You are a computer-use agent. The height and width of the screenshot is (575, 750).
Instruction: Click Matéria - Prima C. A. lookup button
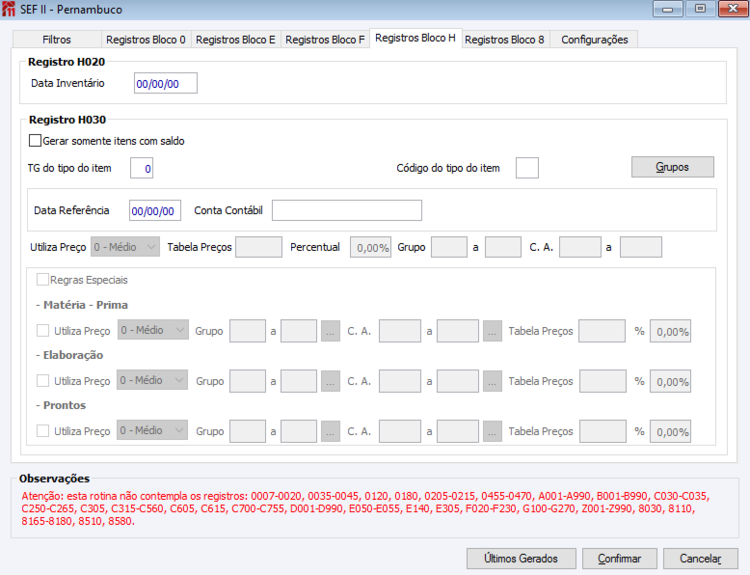coord(492,331)
